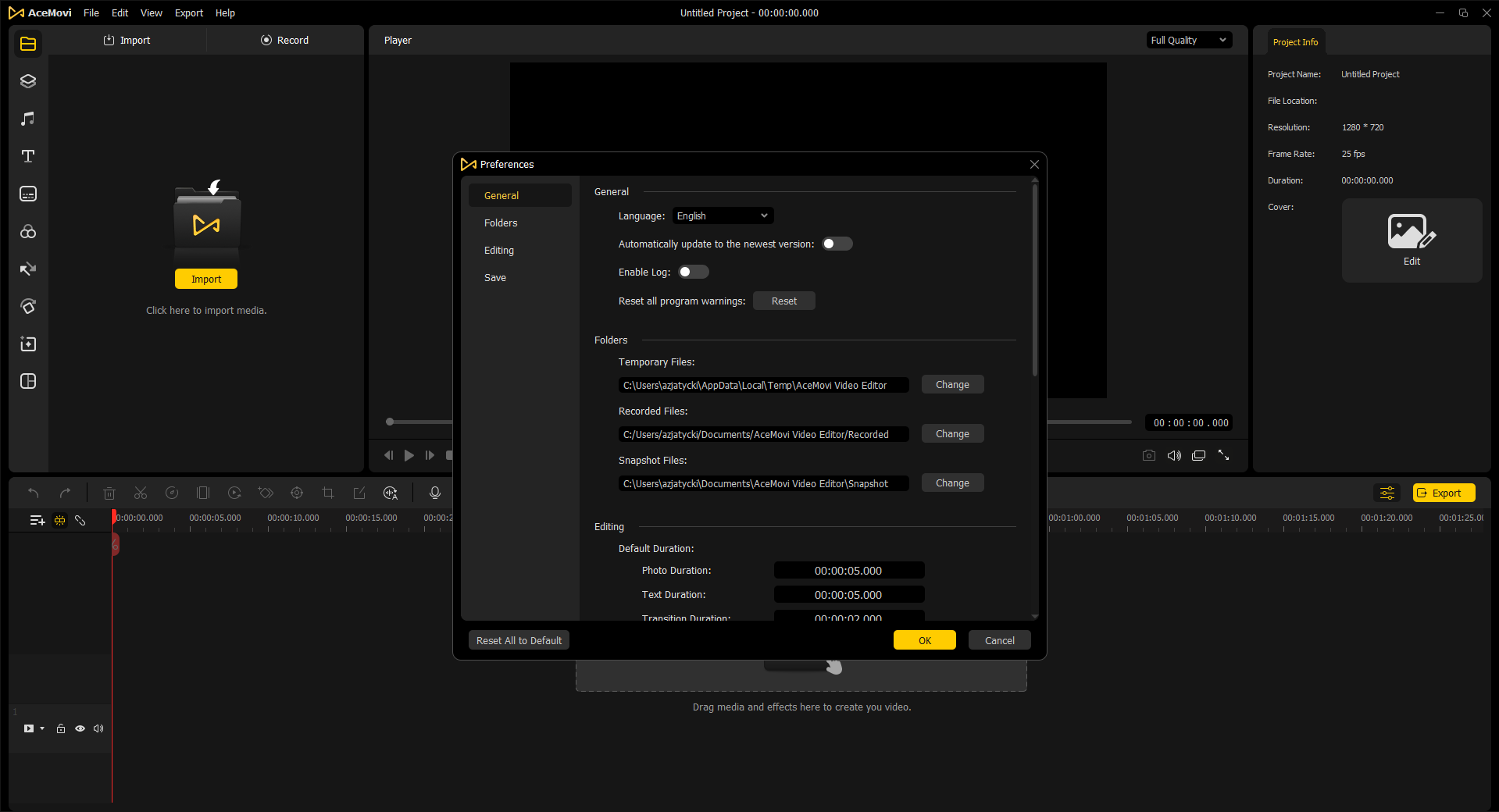Click the trash Delete icon in timeline toolbar
The height and width of the screenshot is (812, 1499).
click(x=109, y=493)
